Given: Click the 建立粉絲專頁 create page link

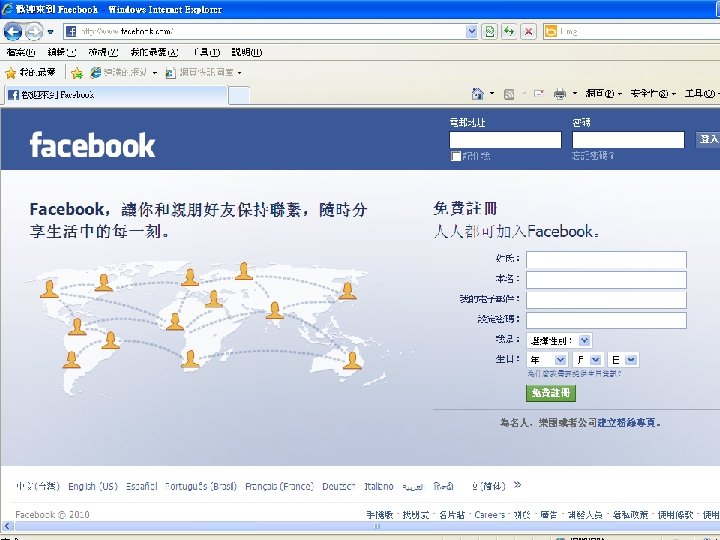Looking at the screenshot, I should pos(627,422).
